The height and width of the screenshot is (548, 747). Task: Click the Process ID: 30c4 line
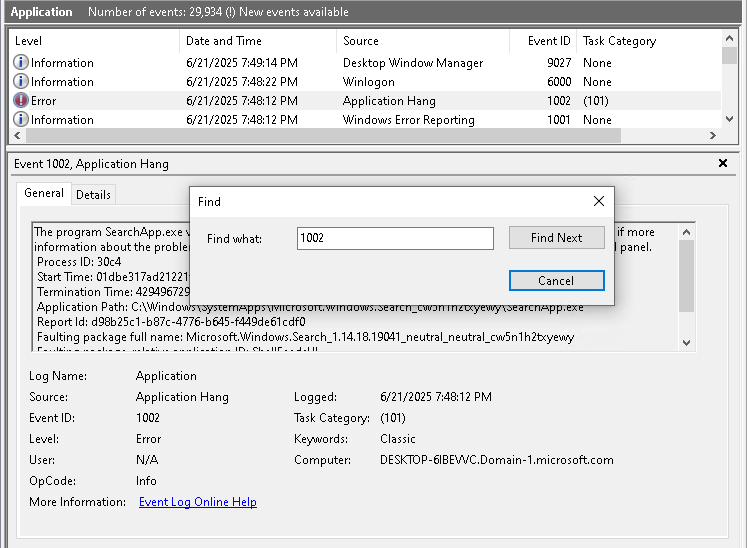tap(79, 262)
